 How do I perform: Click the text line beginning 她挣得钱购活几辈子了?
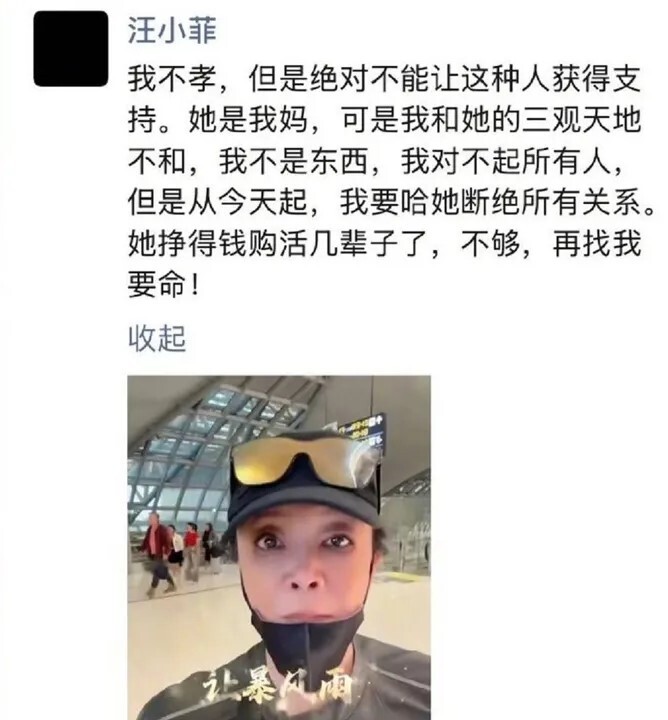point(384,244)
